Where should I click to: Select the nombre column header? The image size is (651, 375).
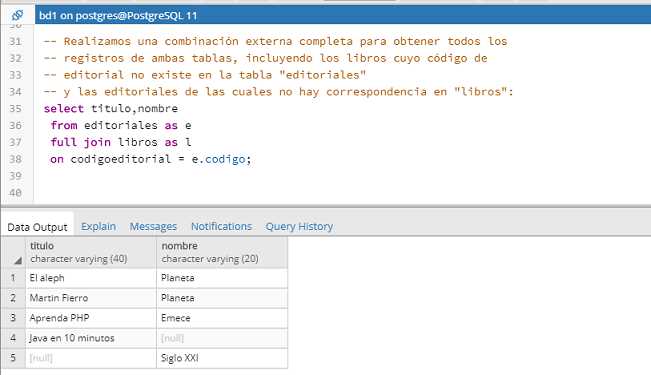(x=222, y=252)
